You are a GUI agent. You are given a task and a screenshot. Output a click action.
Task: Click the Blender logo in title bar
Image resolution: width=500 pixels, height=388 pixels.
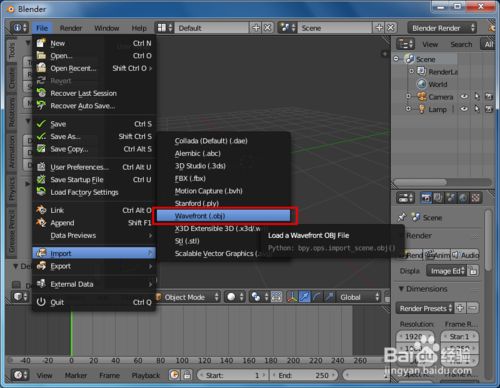coord(10,9)
